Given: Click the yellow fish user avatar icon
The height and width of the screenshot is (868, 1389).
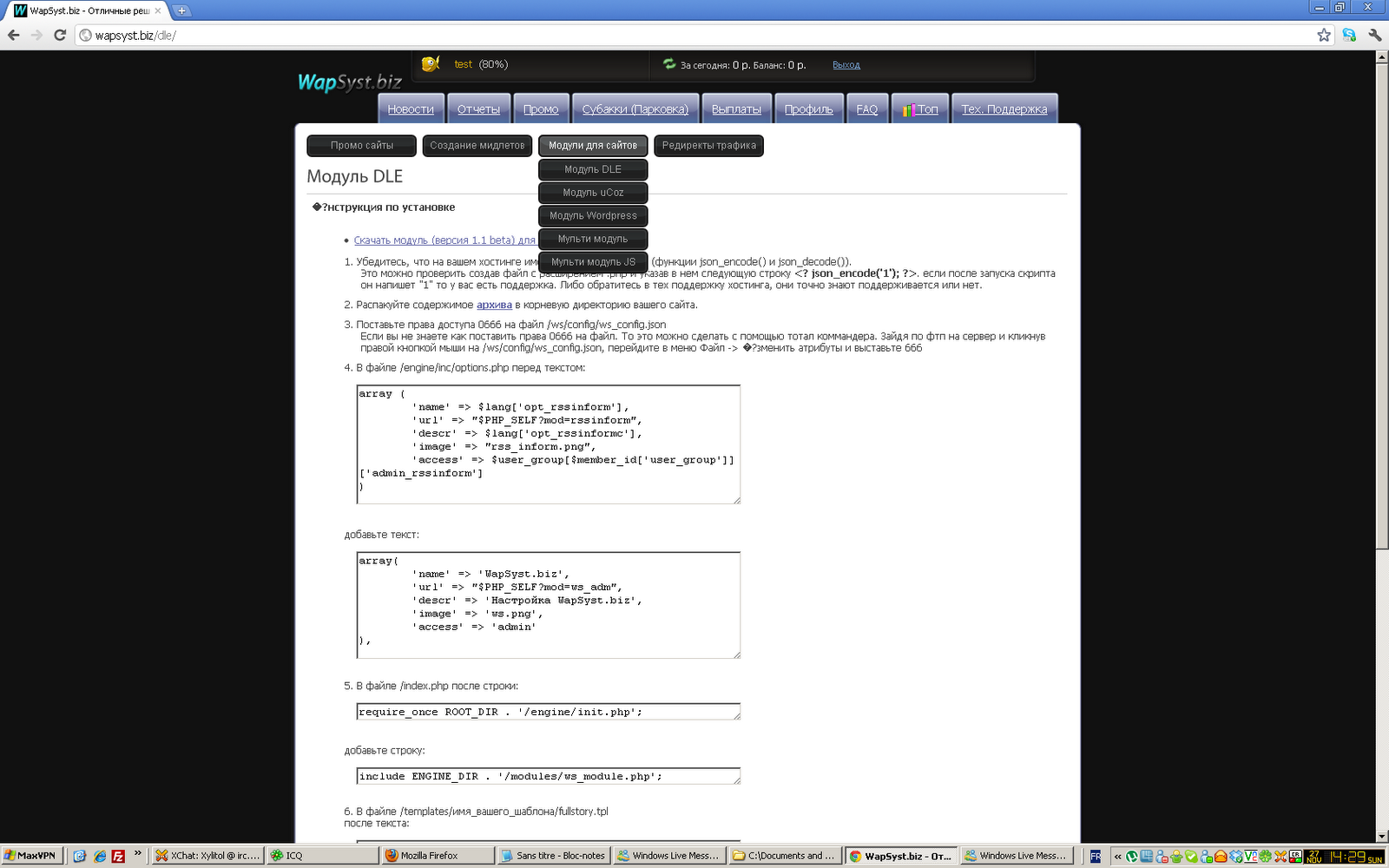Looking at the screenshot, I should click(x=430, y=64).
